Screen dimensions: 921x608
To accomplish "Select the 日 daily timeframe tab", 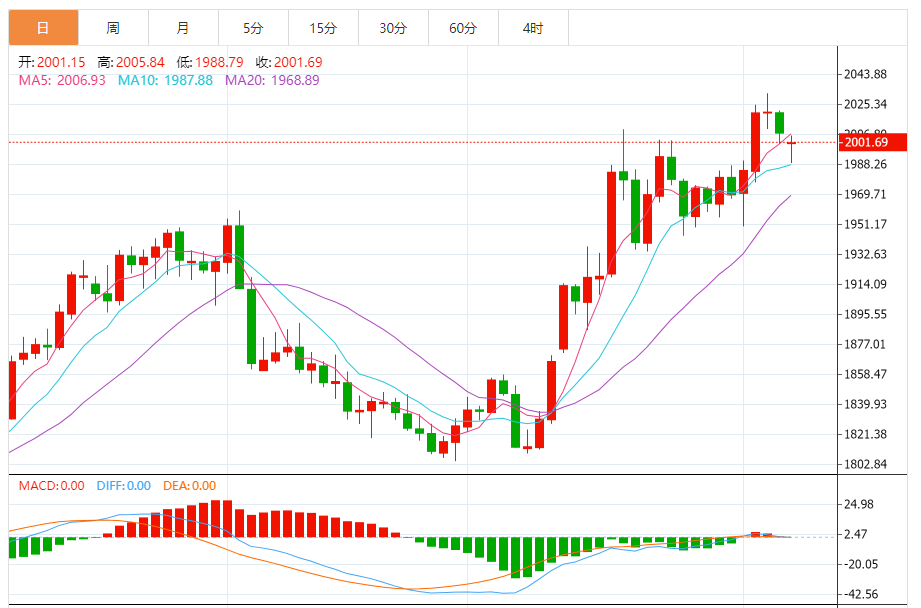I will pyautogui.click(x=43, y=28).
